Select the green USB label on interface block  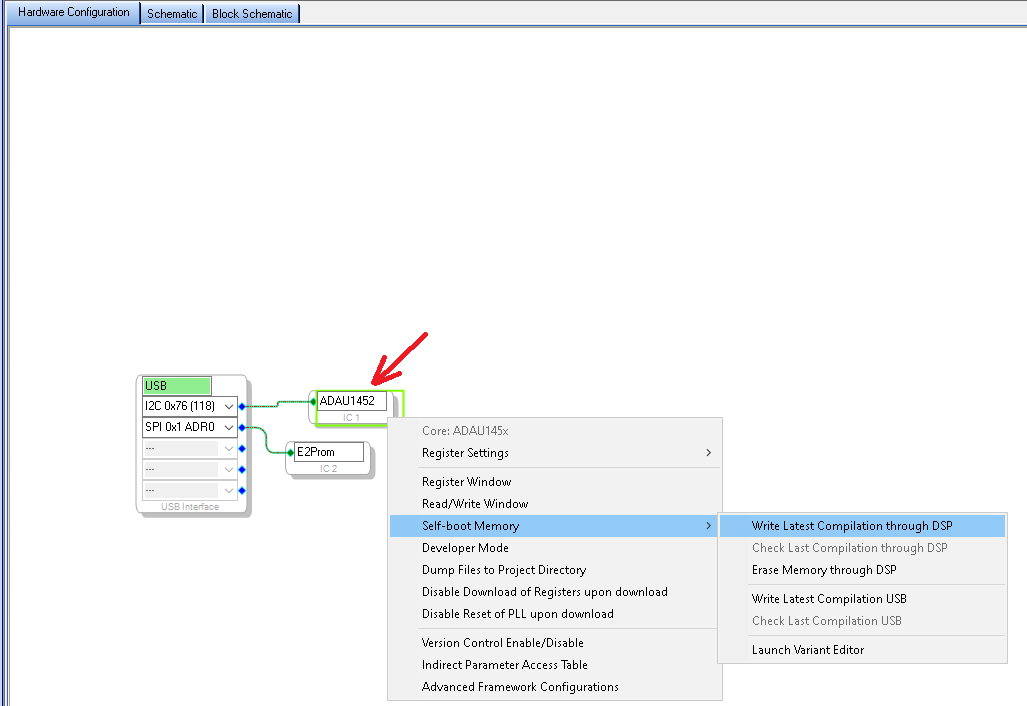177,386
